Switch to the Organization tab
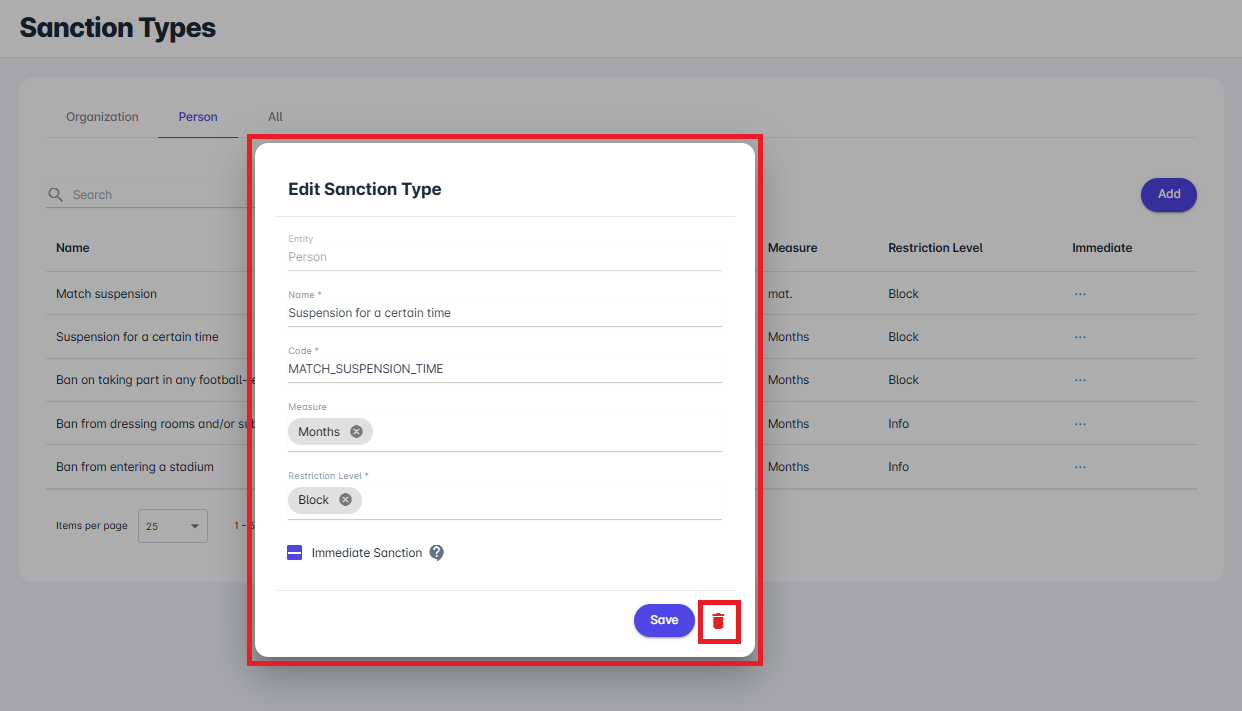Screen dimensions: 1242x711 102,117
